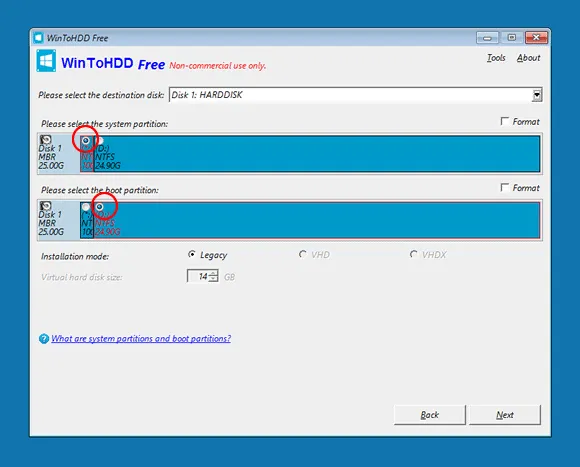Click the 'Please select the destination disk:' label
The width and height of the screenshot is (580, 467).
[101, 95]
